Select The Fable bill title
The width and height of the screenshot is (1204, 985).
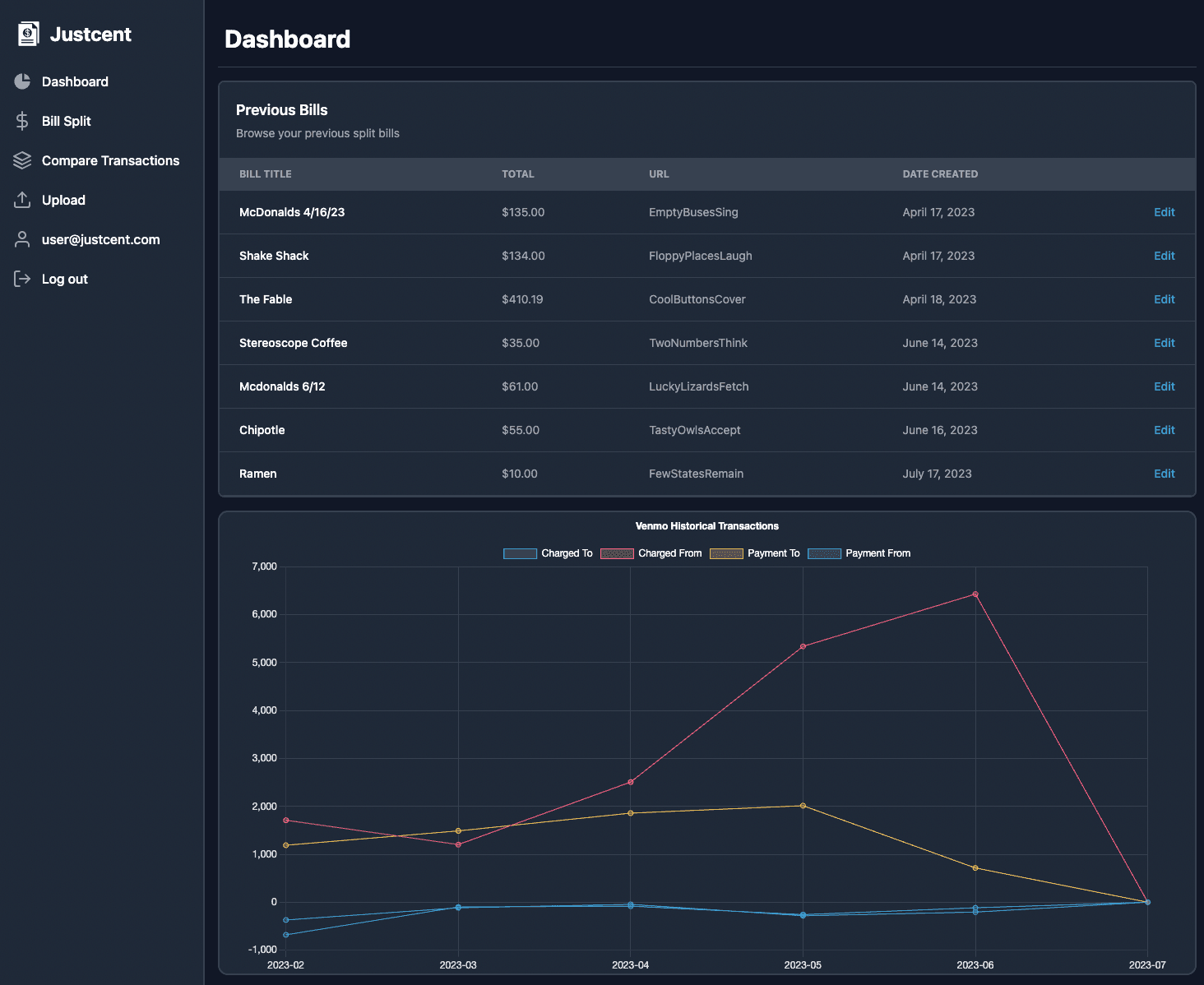(266, 299)
